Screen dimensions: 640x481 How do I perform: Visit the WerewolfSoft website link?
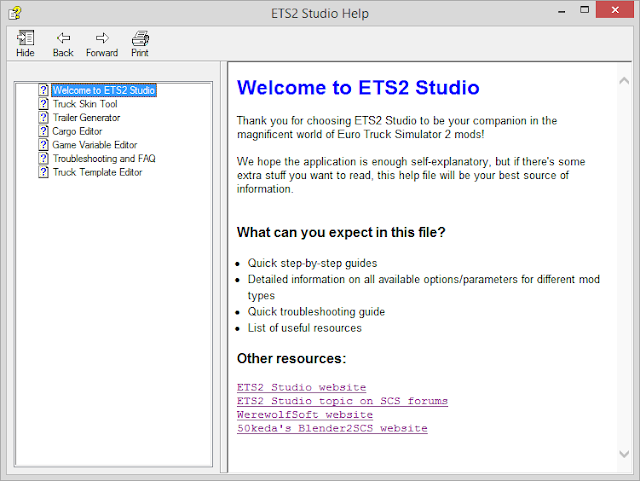304,414
